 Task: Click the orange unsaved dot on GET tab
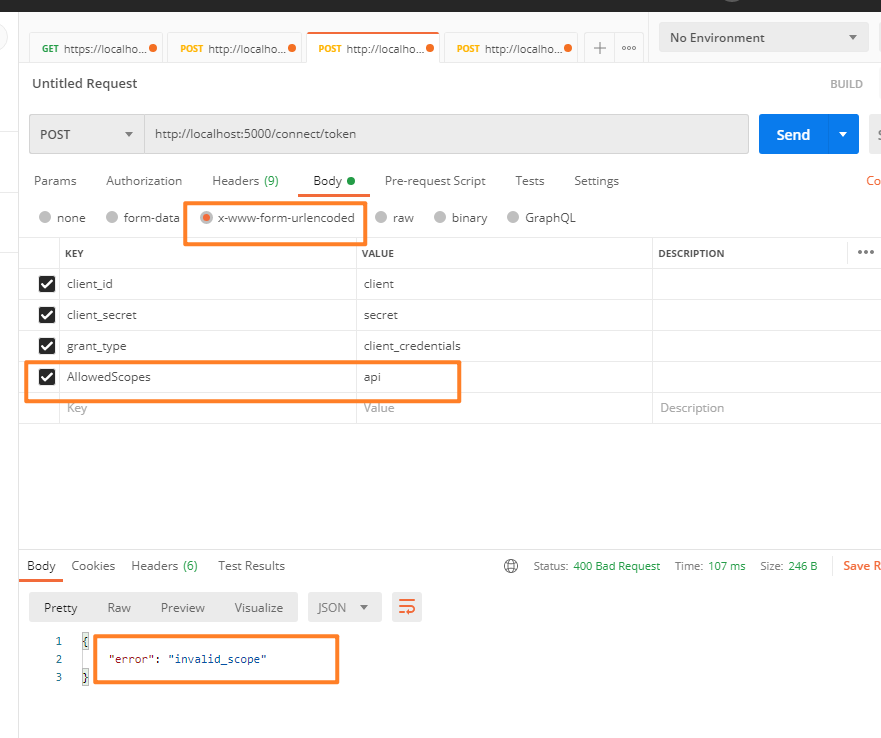click(x=153, y=48)
